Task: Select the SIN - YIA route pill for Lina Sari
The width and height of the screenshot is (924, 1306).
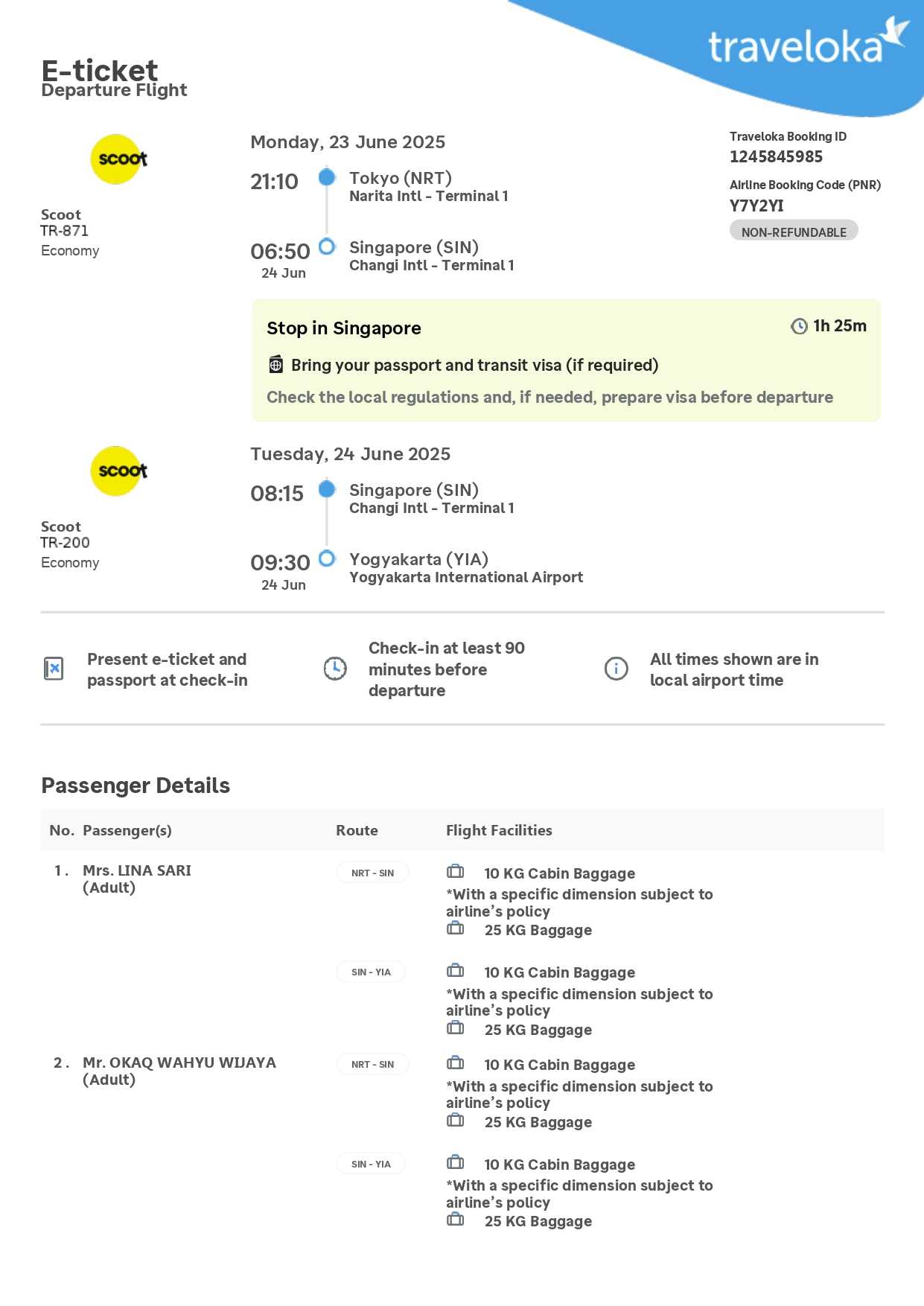Action: 371,972
